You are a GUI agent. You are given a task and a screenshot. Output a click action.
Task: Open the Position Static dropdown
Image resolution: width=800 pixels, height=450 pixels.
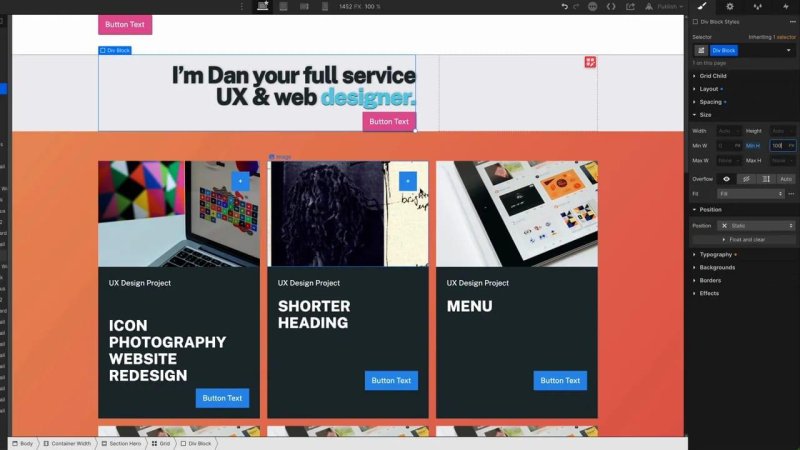pos(756,226)
